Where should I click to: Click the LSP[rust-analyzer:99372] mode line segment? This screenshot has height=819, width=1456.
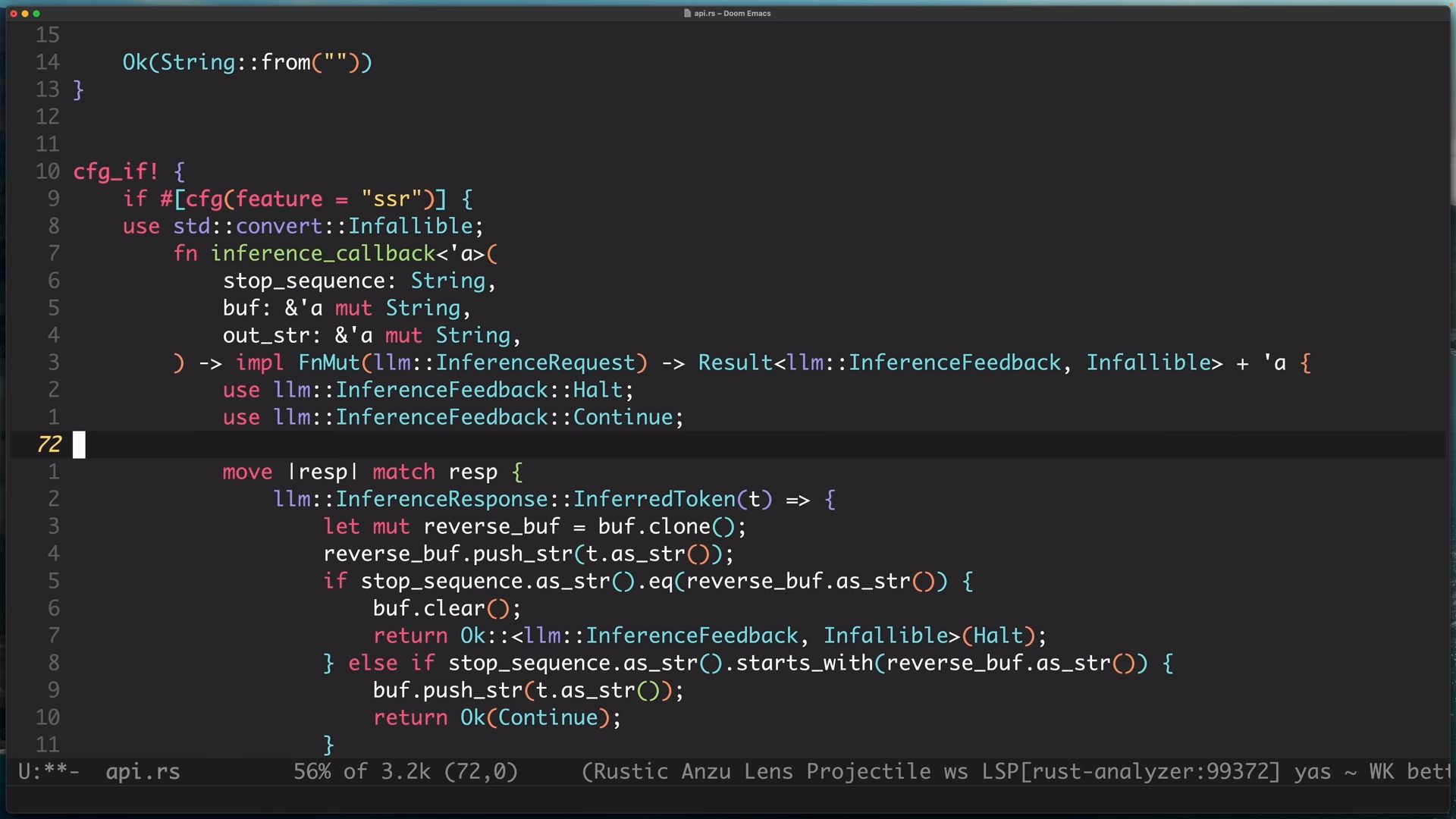(x=1131, y=772)
